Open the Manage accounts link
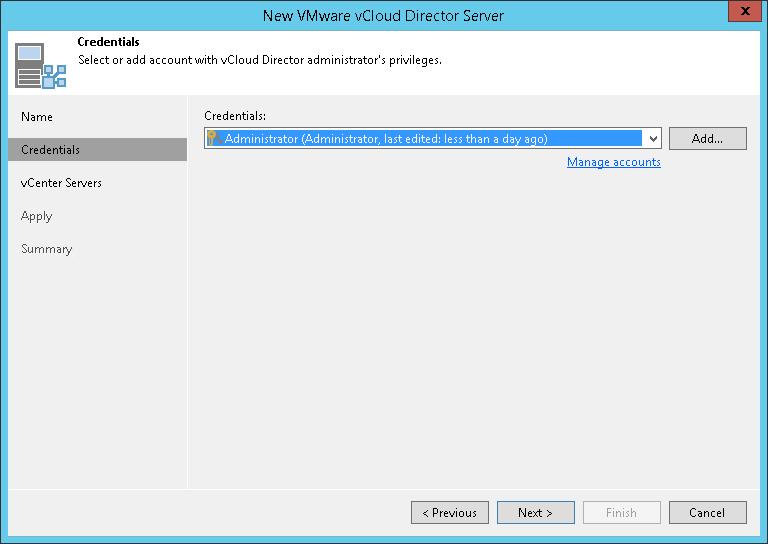Viewport: 768px width, 544px height. [613, 162]
